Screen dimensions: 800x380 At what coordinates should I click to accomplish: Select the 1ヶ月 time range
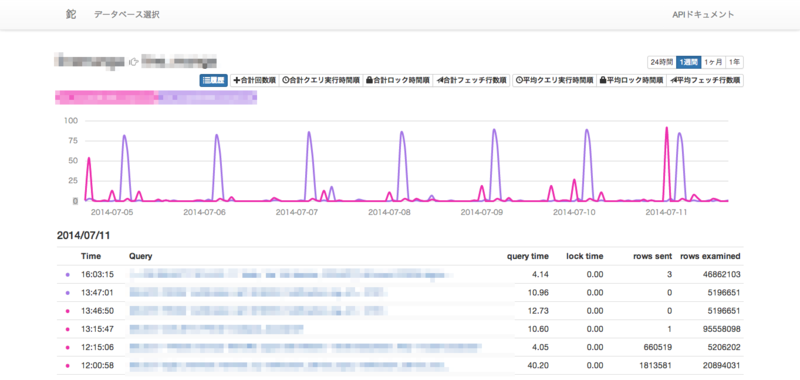pyautogui.click(x=713, y=62)
